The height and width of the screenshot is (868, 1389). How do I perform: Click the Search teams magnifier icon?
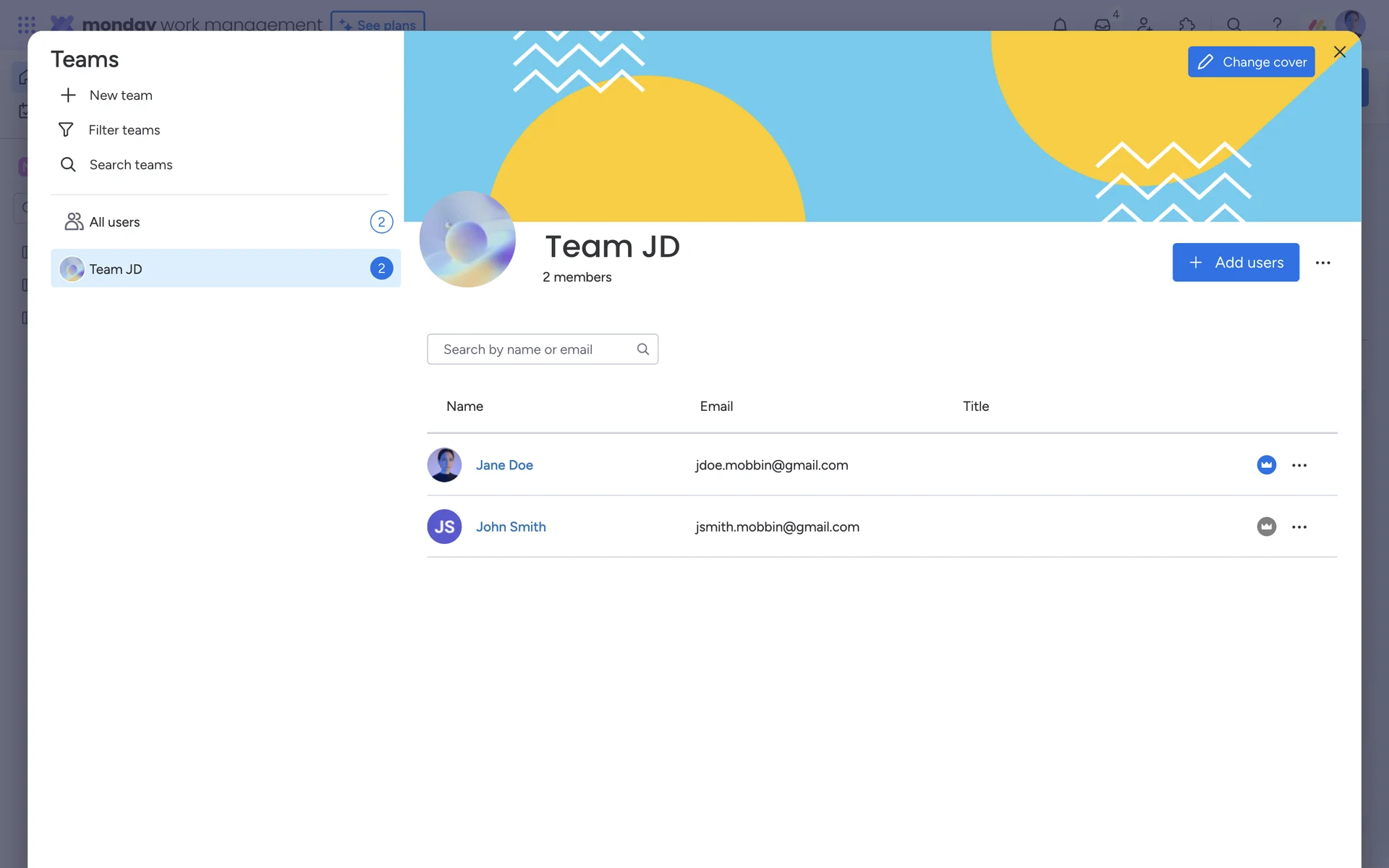pos(68,165)
